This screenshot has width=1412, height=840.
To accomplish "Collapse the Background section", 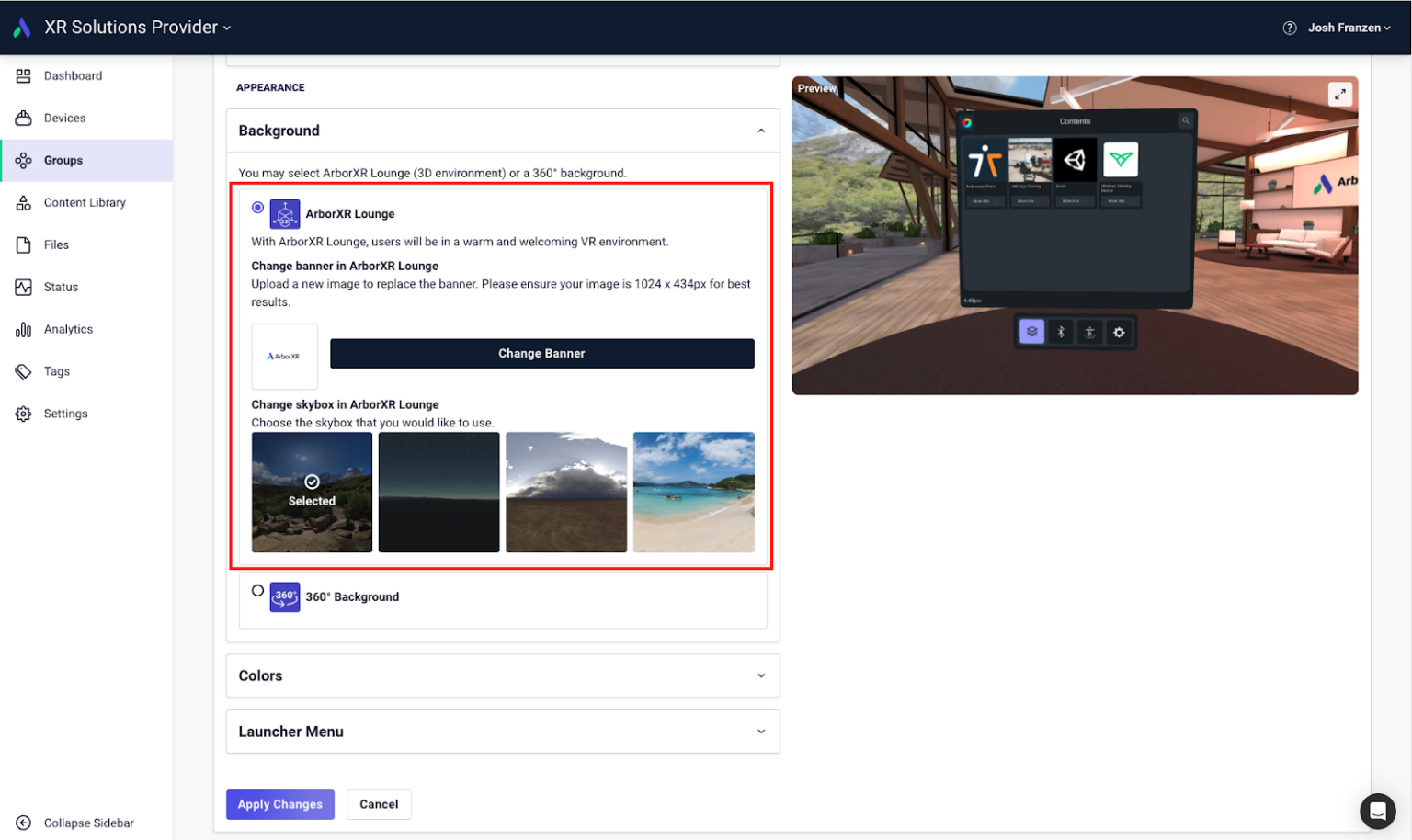I will click(761, 131).
